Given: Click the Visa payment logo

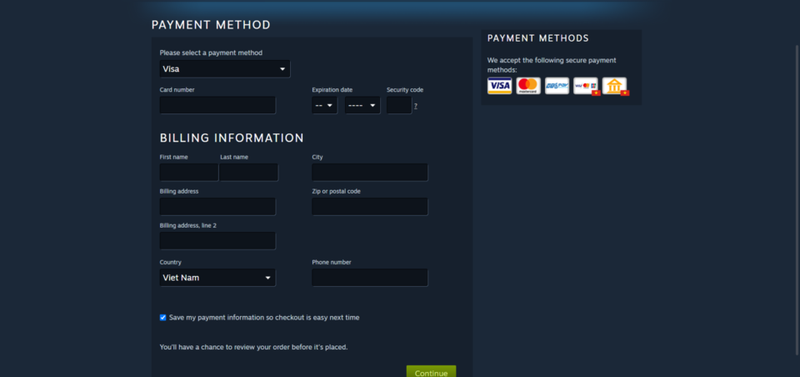Looking at the screenshot, I should (x=499, y=86).
